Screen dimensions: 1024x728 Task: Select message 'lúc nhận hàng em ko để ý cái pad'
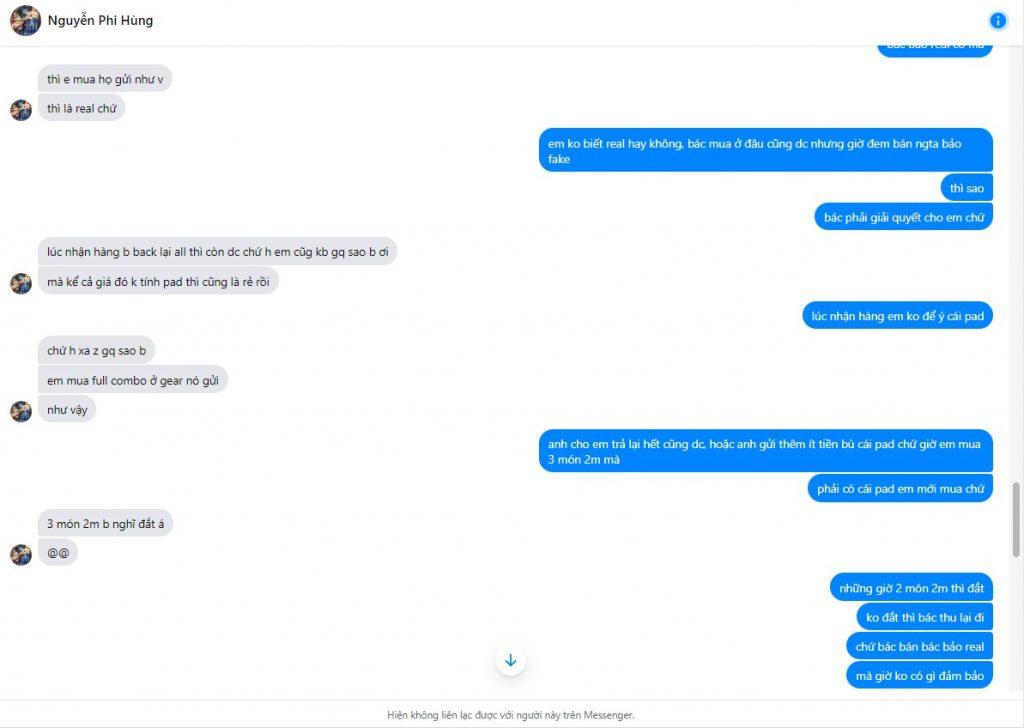[897, 316]
